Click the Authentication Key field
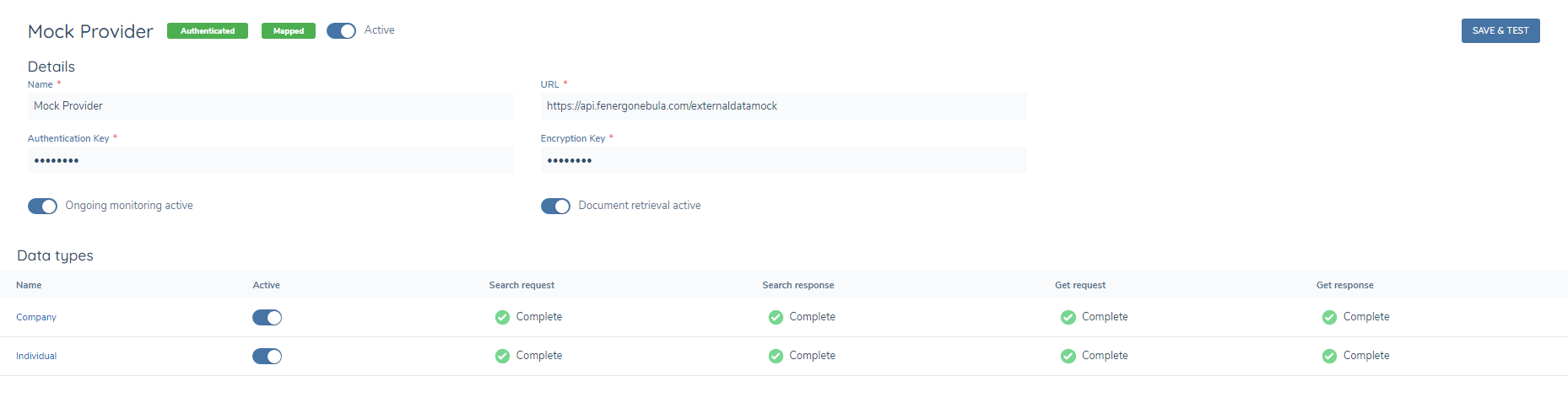The height and width of the screenshot is (419, 1568). [x=270, y=160]
